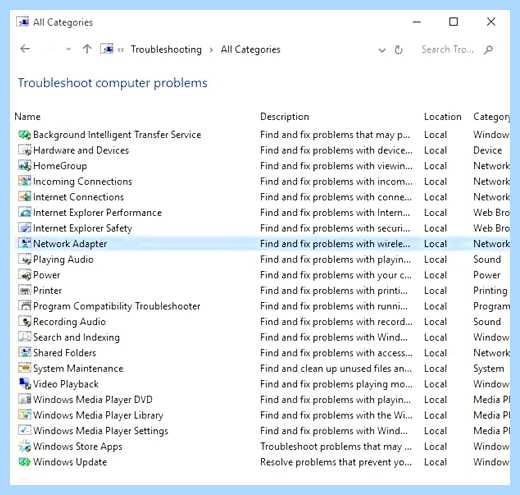The image size is (520, 495).
Task: Open the Internet Connections troubleshooter
Action: pyautogui.click(x=78, y=197)
